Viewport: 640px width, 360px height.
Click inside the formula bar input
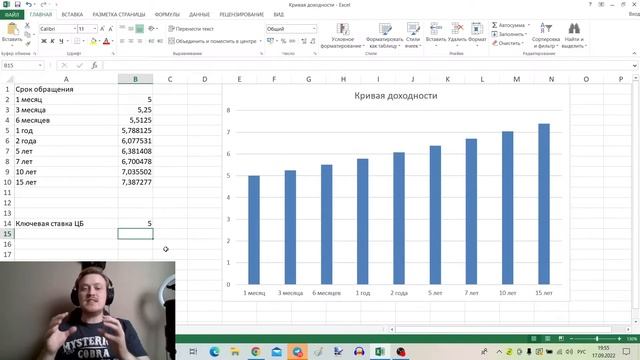click(x=366, y=65)
